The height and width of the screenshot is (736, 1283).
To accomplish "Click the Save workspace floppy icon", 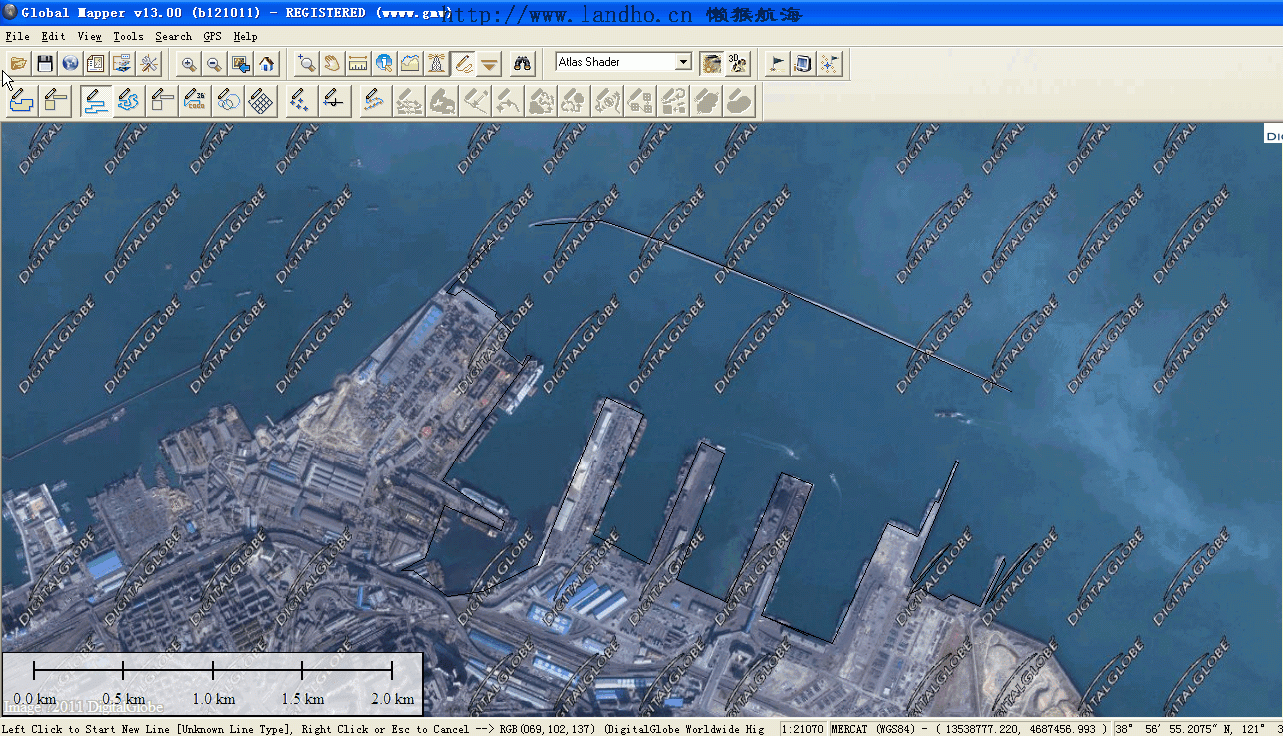I will click(44, 64).
